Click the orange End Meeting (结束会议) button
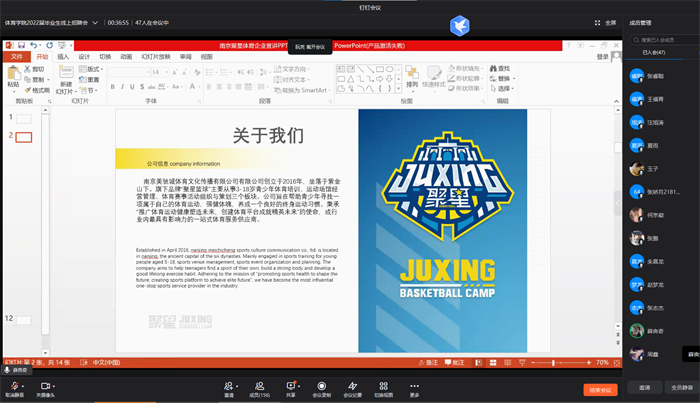This screenshot has width=700, height=403. click(x=600, y=390)
